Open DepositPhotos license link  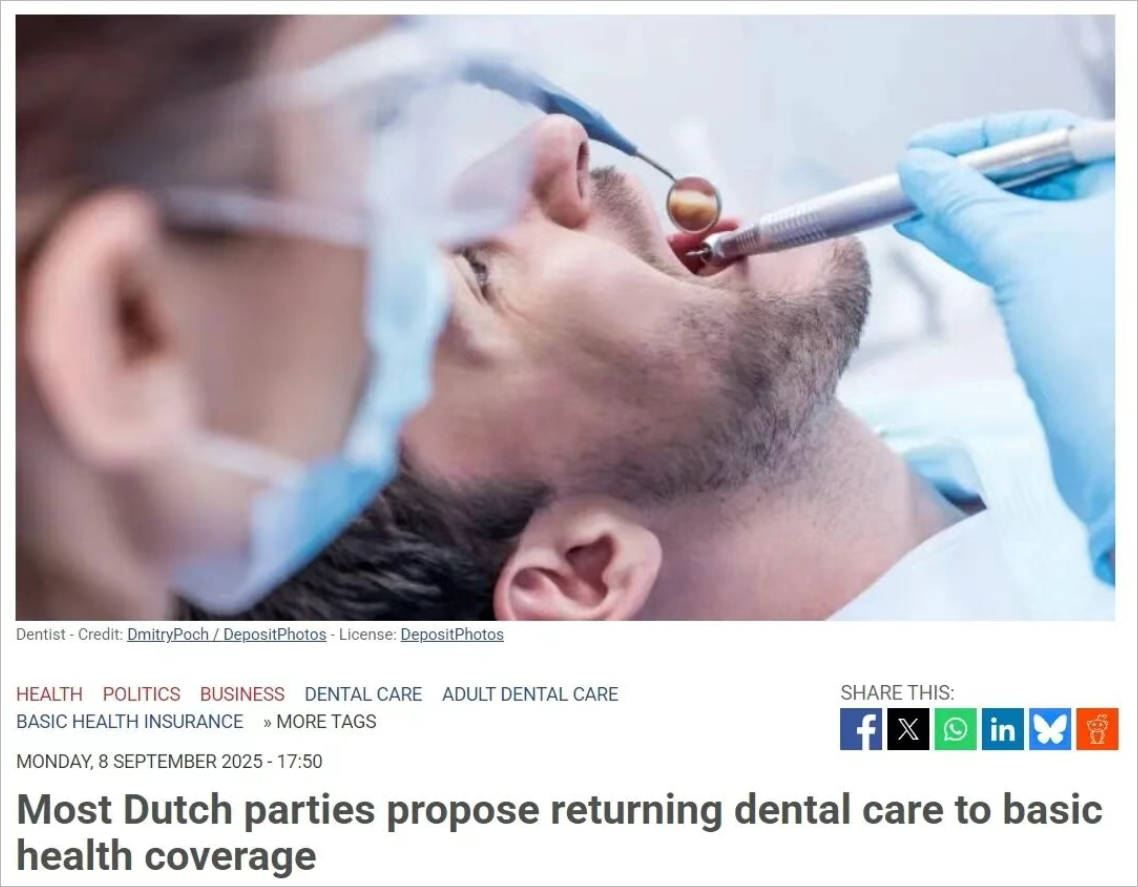(452, 634)
